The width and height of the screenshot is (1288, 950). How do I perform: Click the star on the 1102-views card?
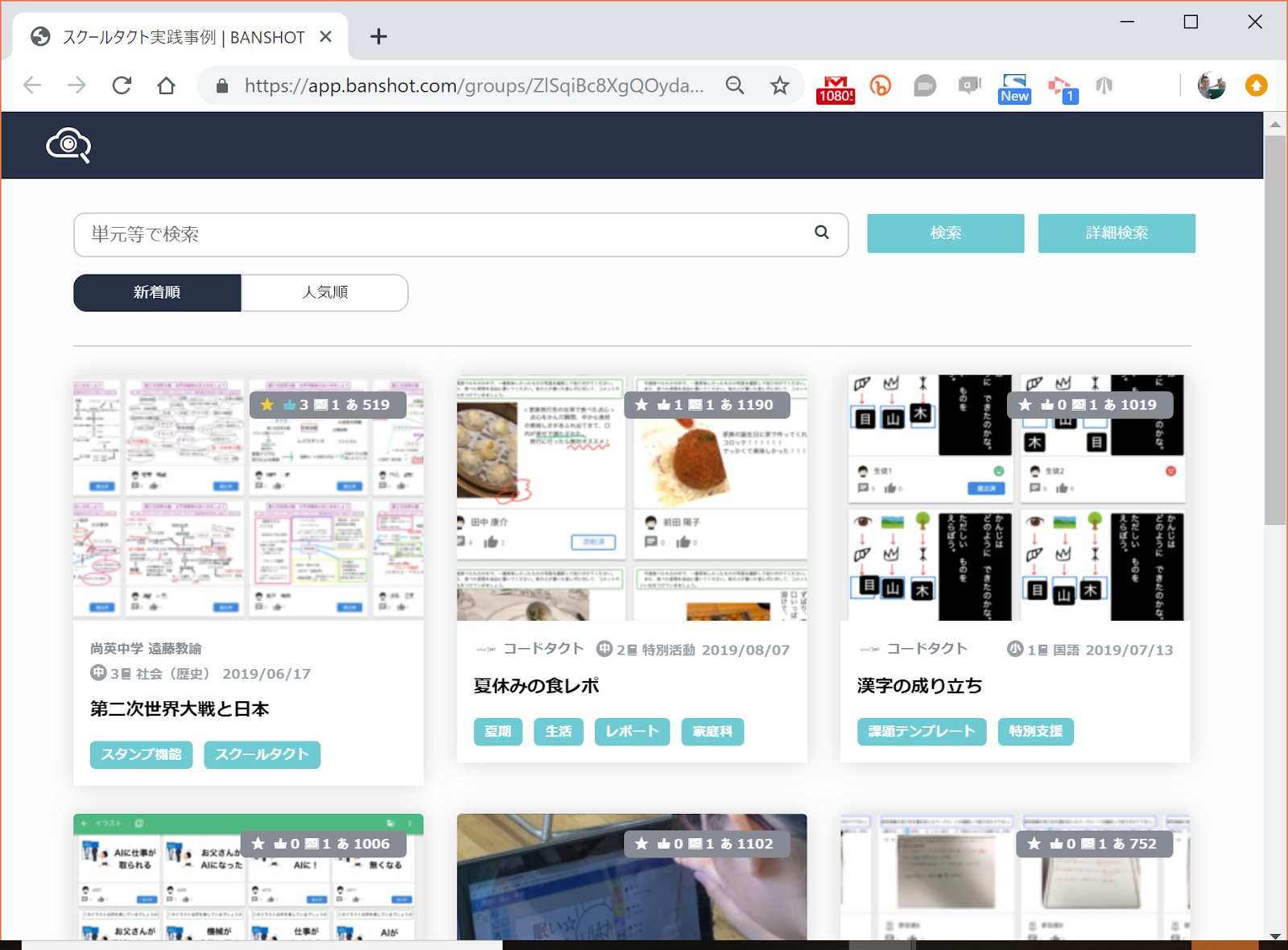tap(642, 844)
